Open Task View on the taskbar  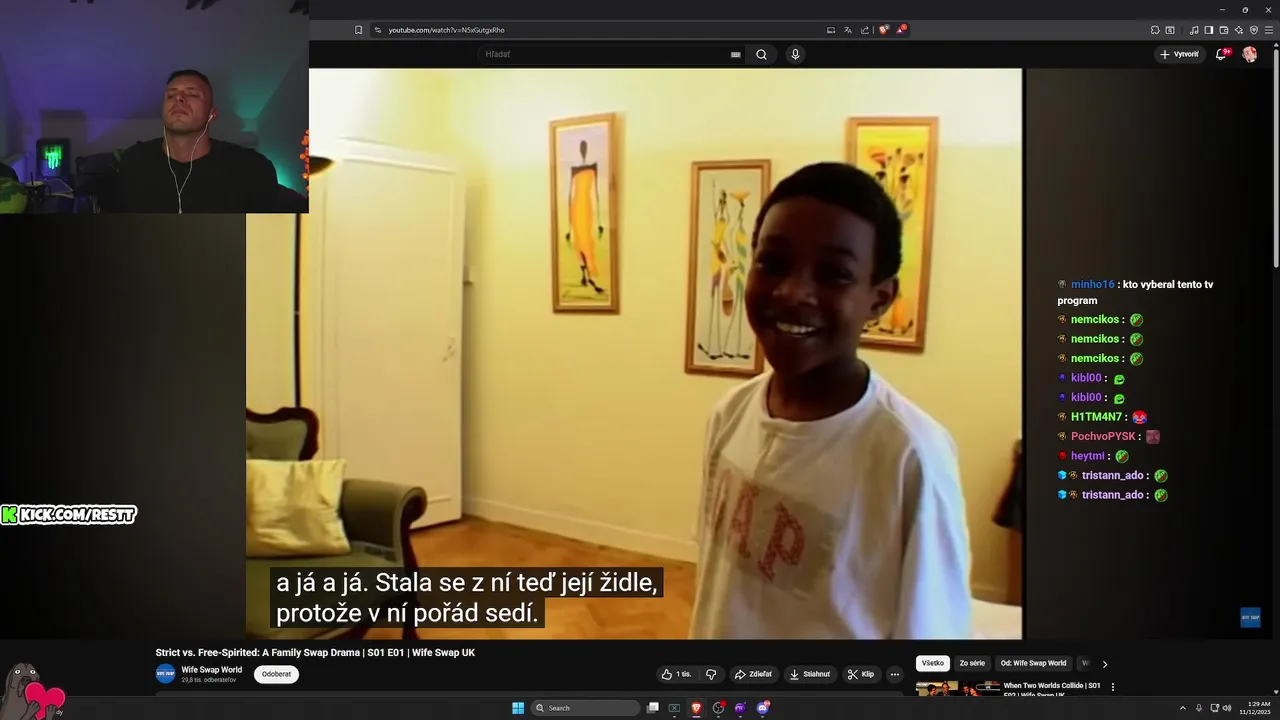pyautogui.click(x=653, y=708)
